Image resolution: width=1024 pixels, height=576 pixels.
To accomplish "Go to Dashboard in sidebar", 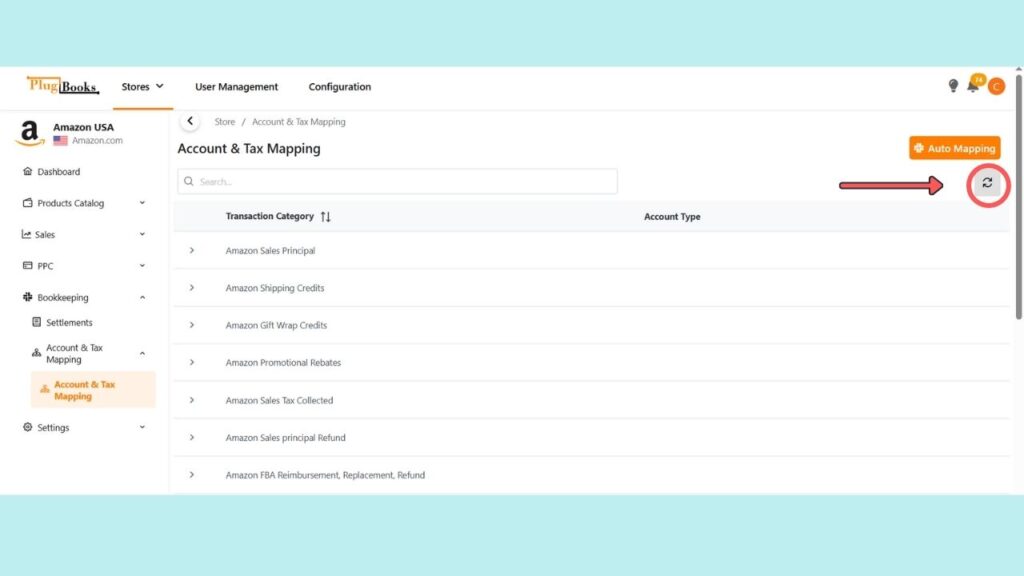I will coord(59,172).
